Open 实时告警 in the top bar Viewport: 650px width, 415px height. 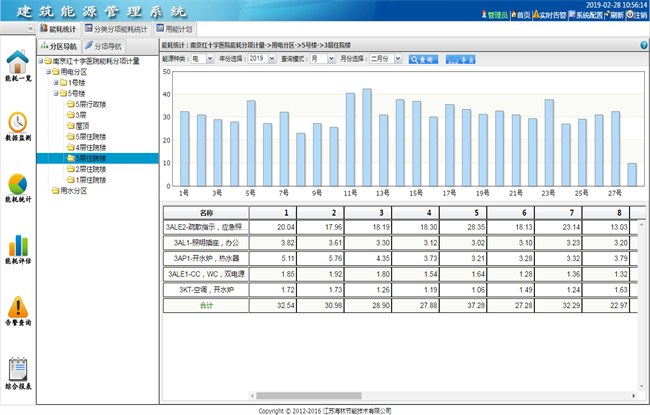point(550,15)
